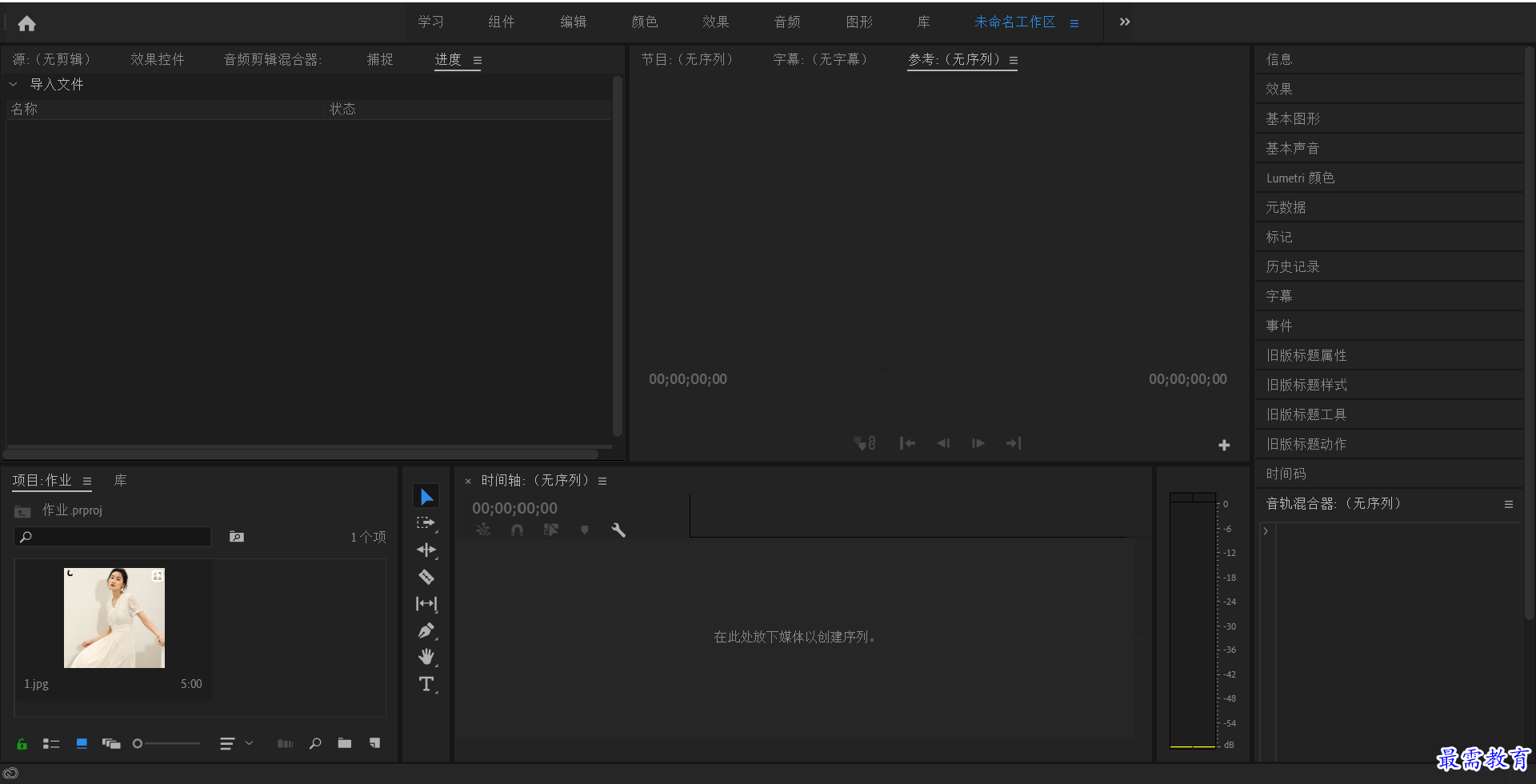Create search bin from query icon

[237, 537]
